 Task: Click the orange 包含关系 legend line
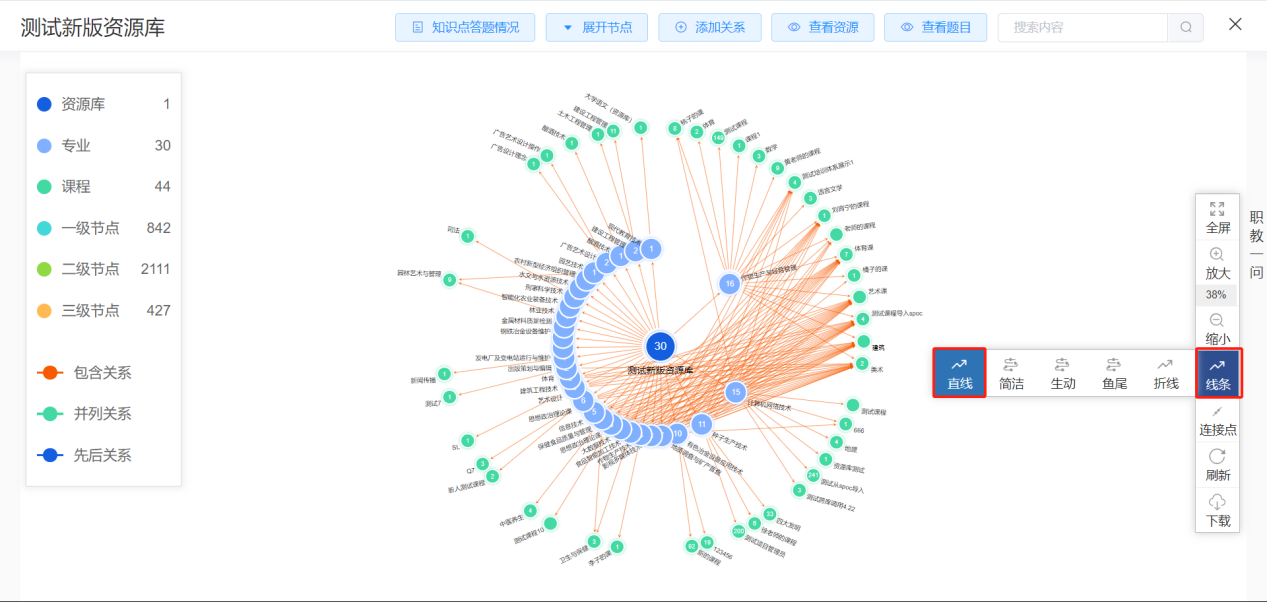(51, 373)
